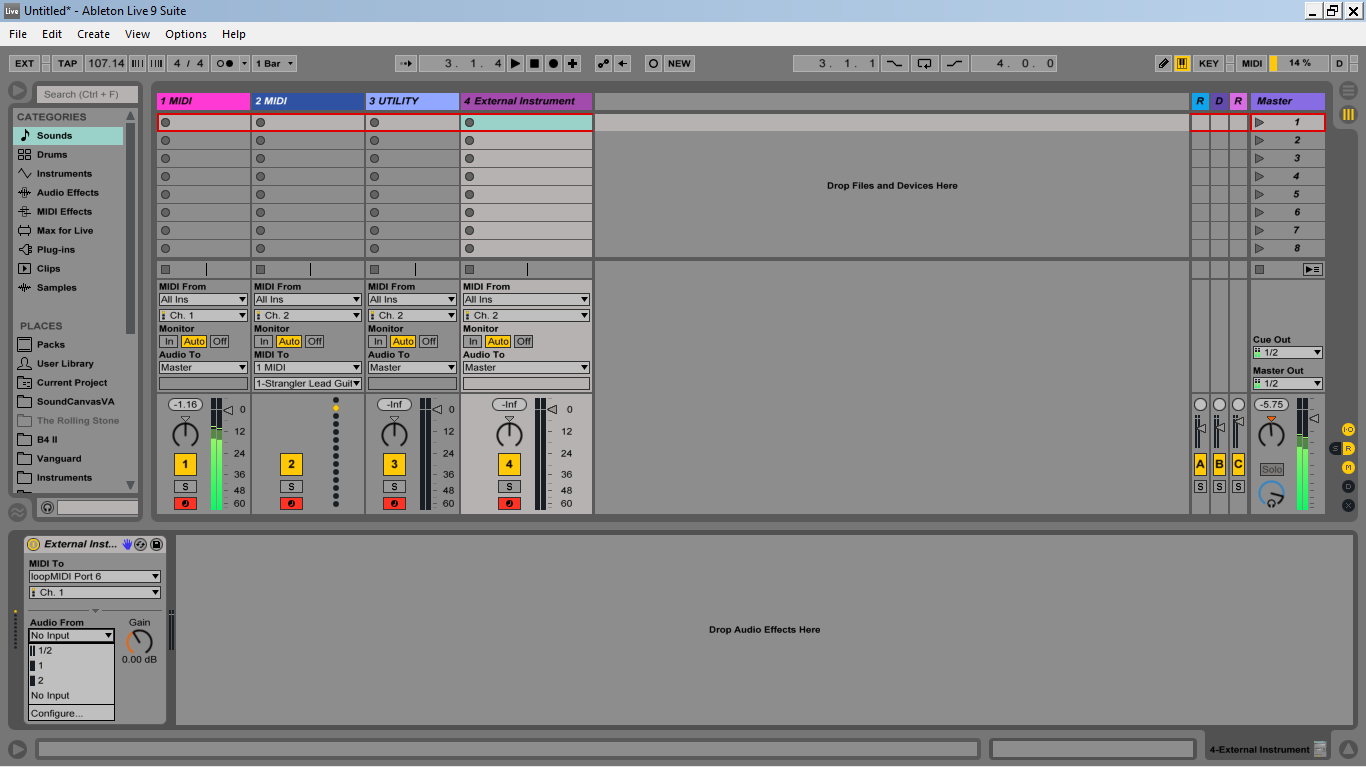Click the Master track pan knob
Screen dimensions: 1366x768
pos(1271,434)
